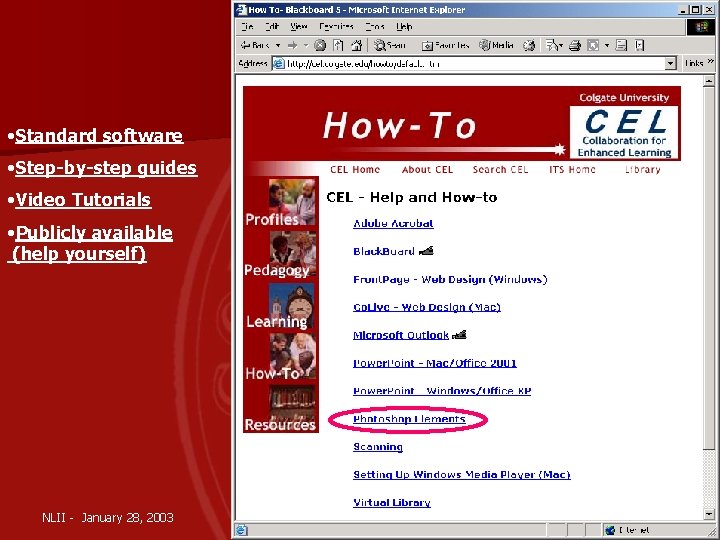This screenshot has width=720, height=540.
Task: Open the Help menu
Action: 404,27
